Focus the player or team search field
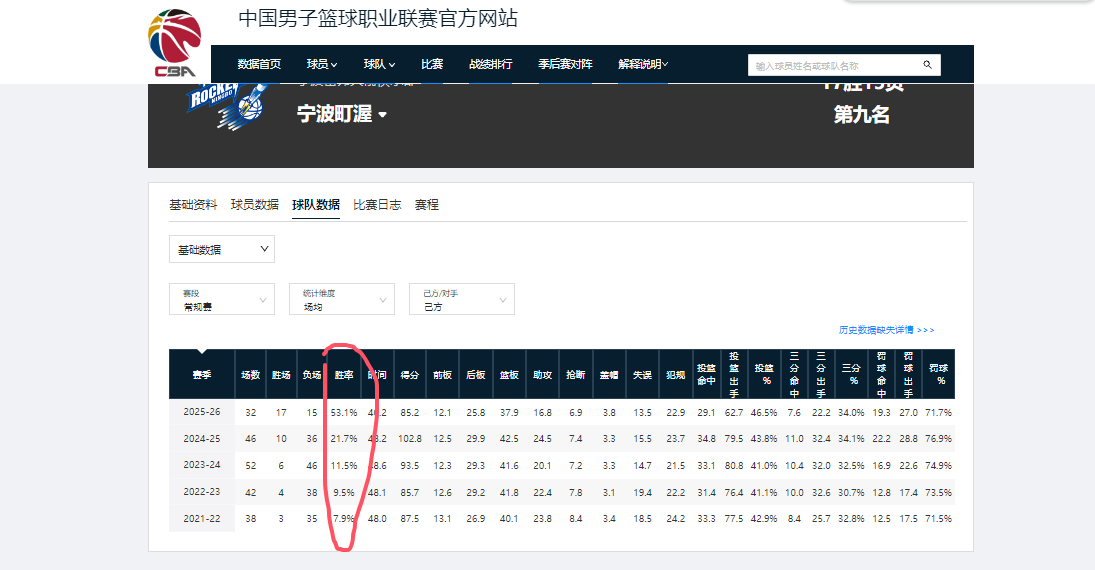The height and width of the screenshot is (570, 1095). pos(834,65)
